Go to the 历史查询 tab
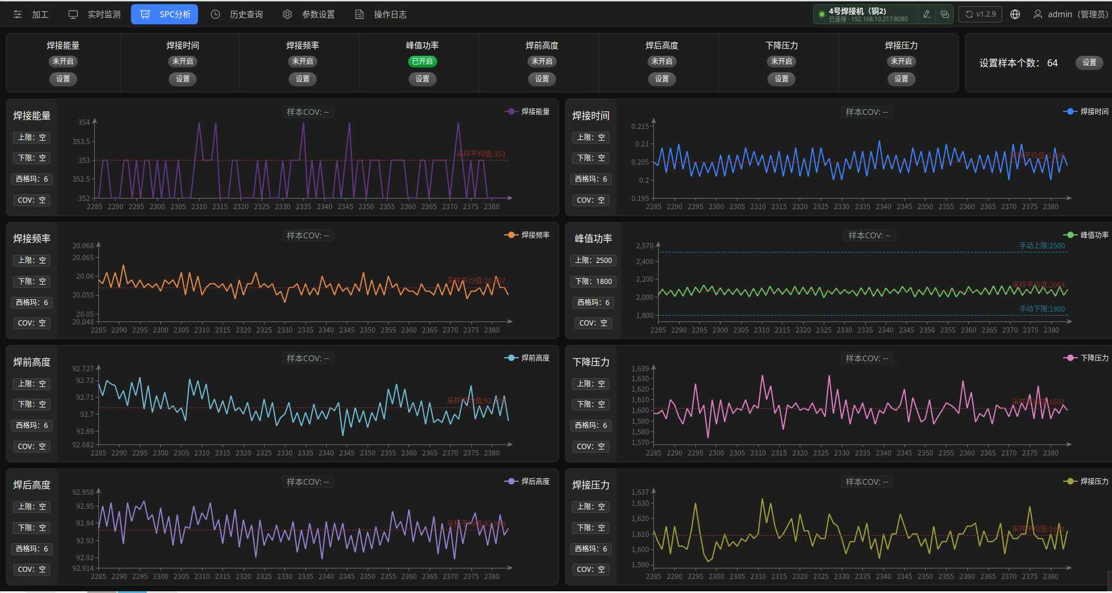Image resolution: width=1112 pixels, height=593 pixels. 237,14
